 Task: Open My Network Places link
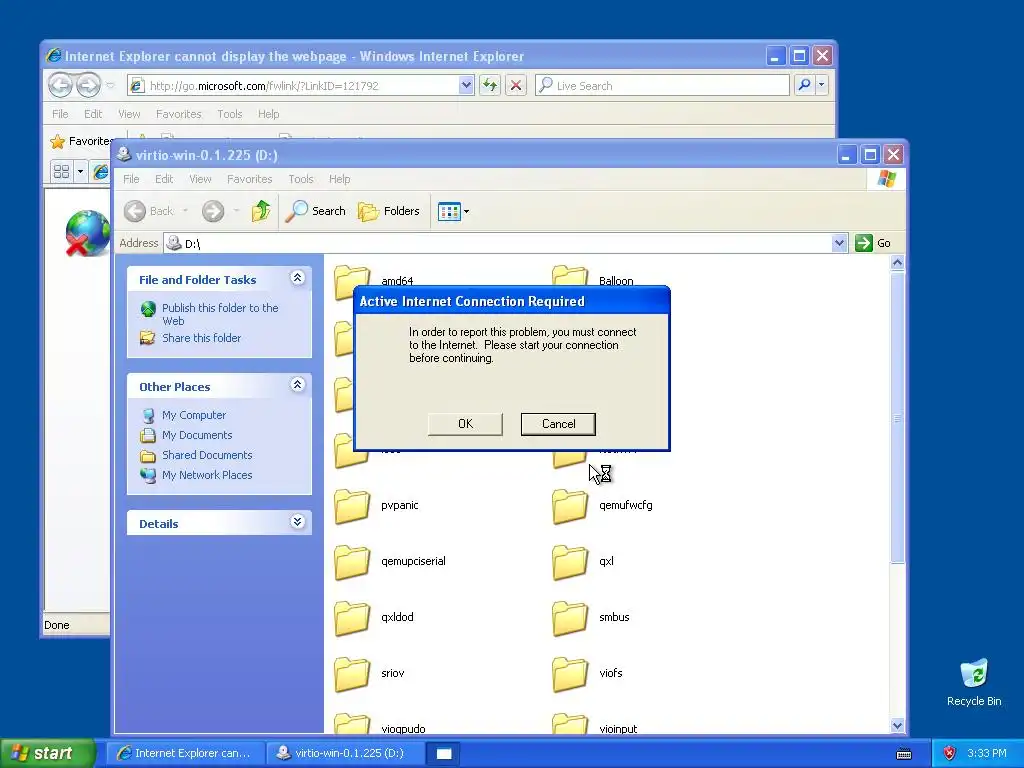click(x=207, y=475)
